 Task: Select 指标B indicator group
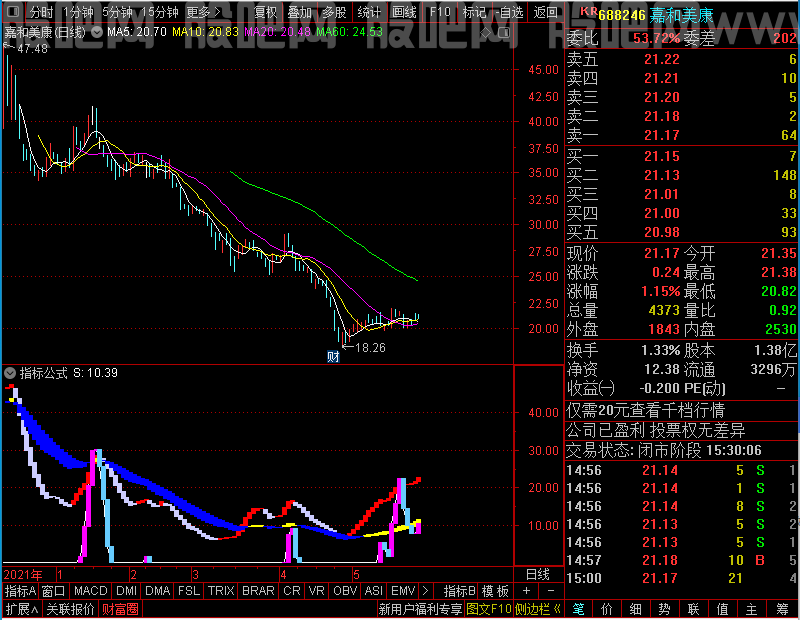tap(460, 591)
